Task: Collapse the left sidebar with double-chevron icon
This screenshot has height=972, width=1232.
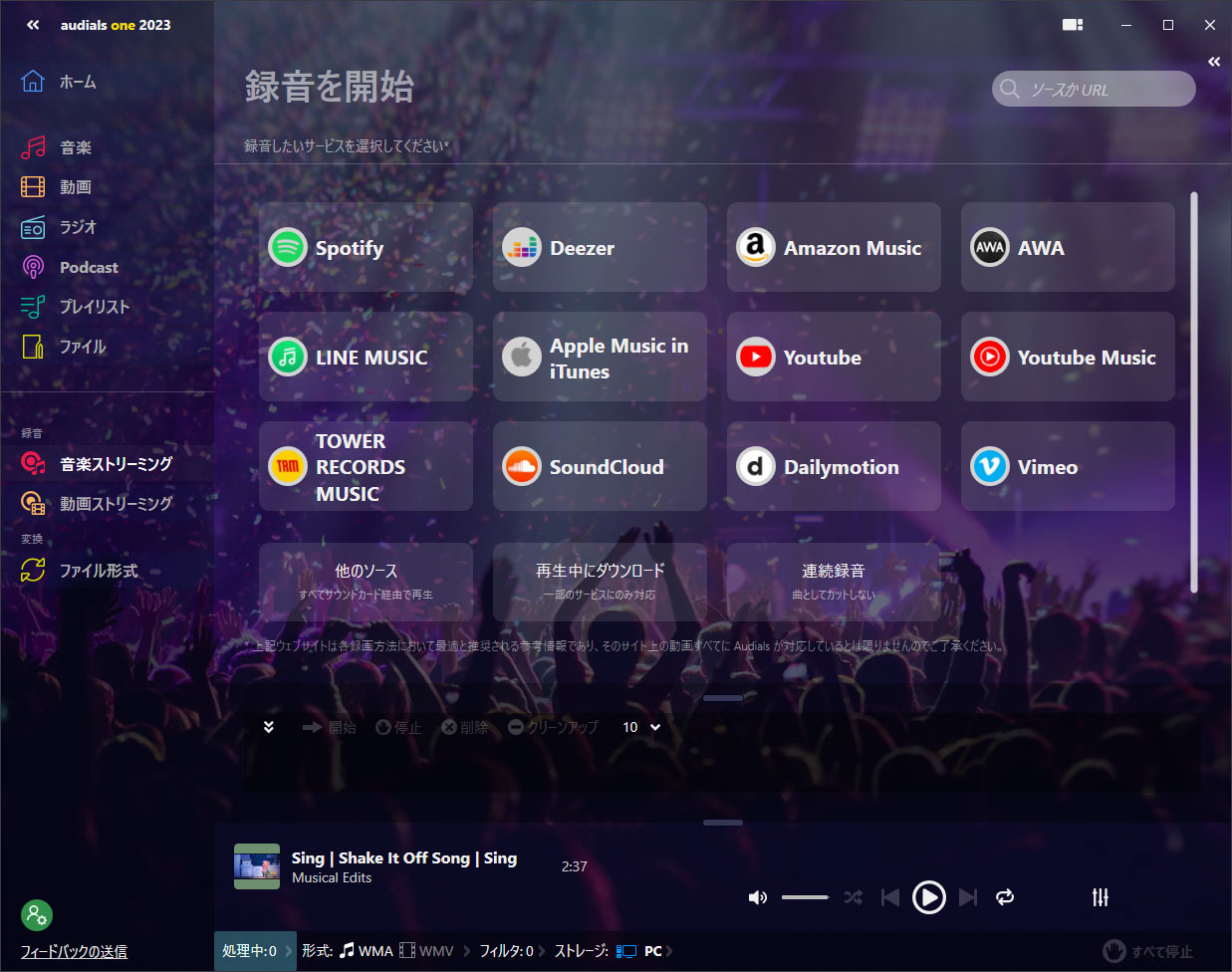Action: (33, 25)
